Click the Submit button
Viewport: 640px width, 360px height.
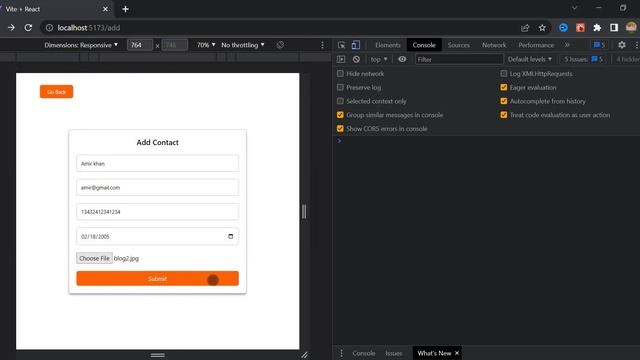tap(158, 278)
